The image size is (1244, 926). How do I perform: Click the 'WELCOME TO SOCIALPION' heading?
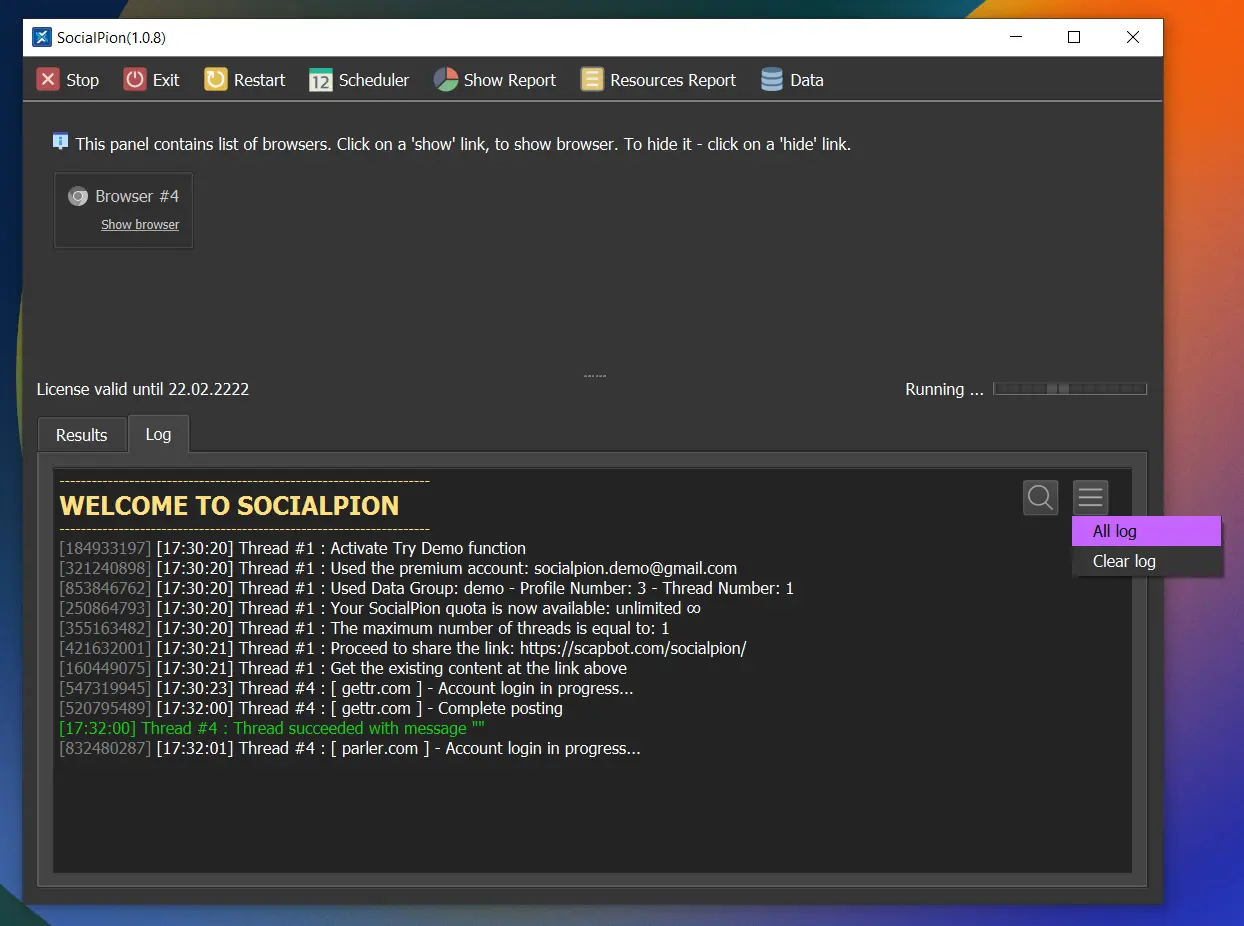(x=229, y=506)
